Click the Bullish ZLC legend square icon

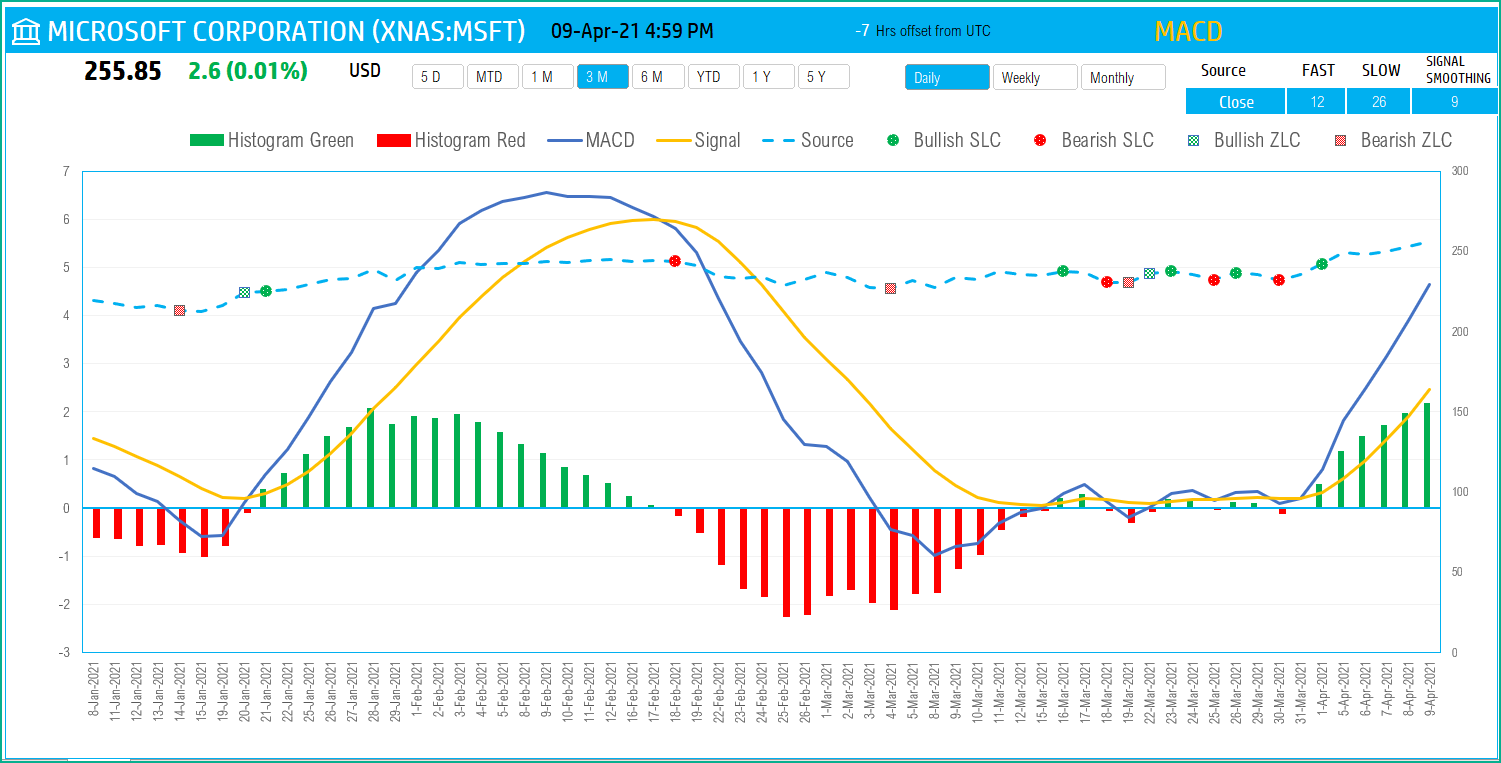coord(1192,140)
